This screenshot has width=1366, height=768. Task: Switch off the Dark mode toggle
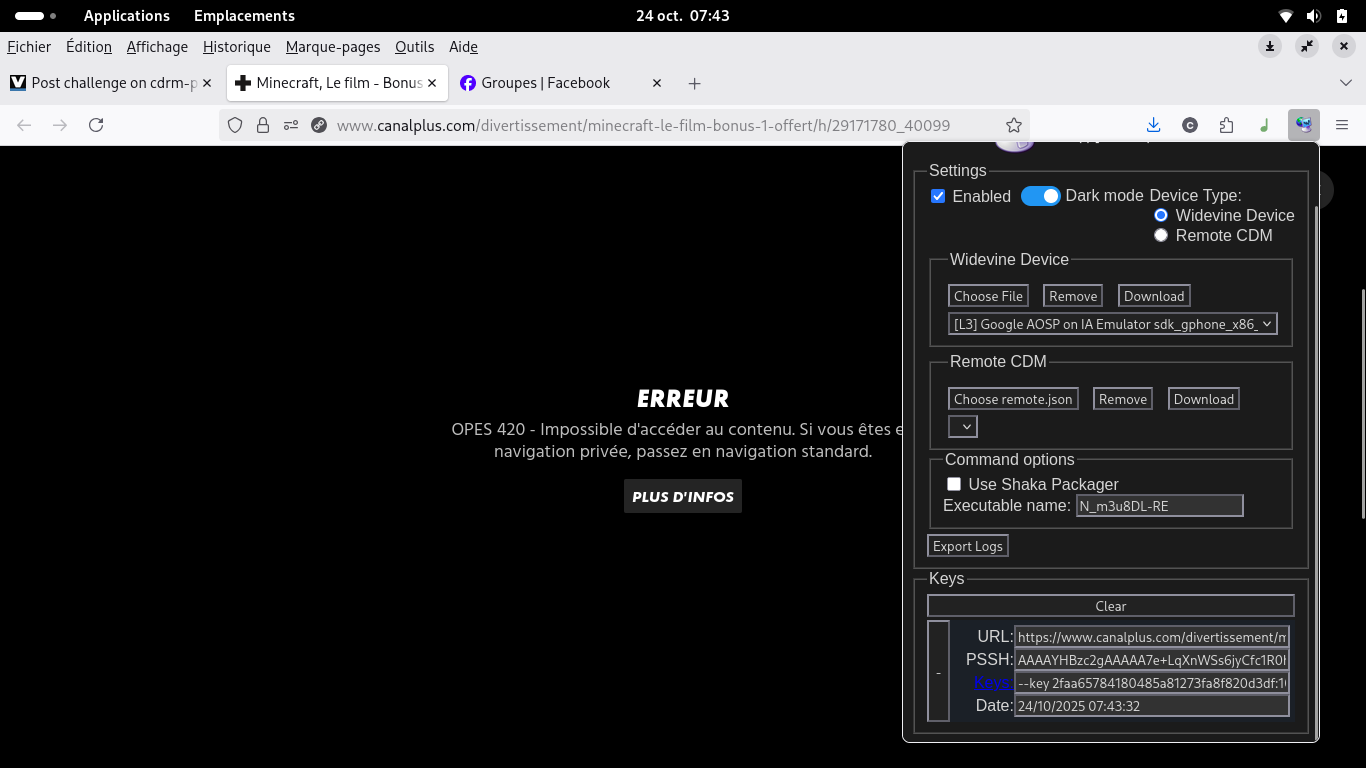click(x=1041, y=196)
